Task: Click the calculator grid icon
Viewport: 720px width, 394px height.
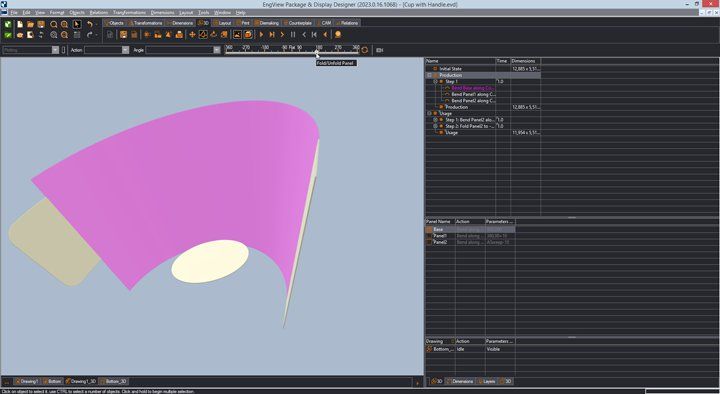Action: tap(77, 34)
